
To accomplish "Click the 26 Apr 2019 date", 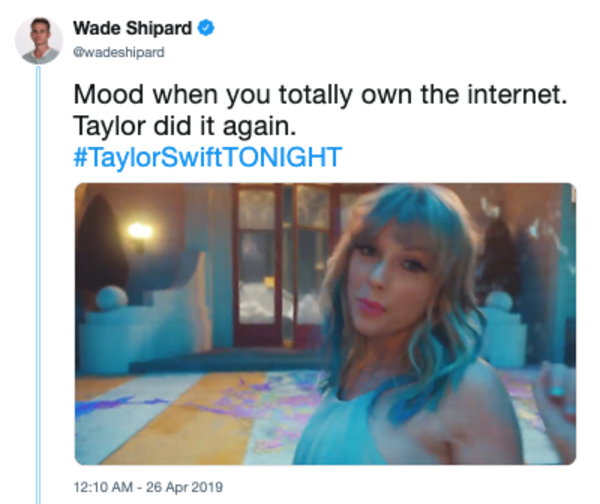I will click(184, 487).
